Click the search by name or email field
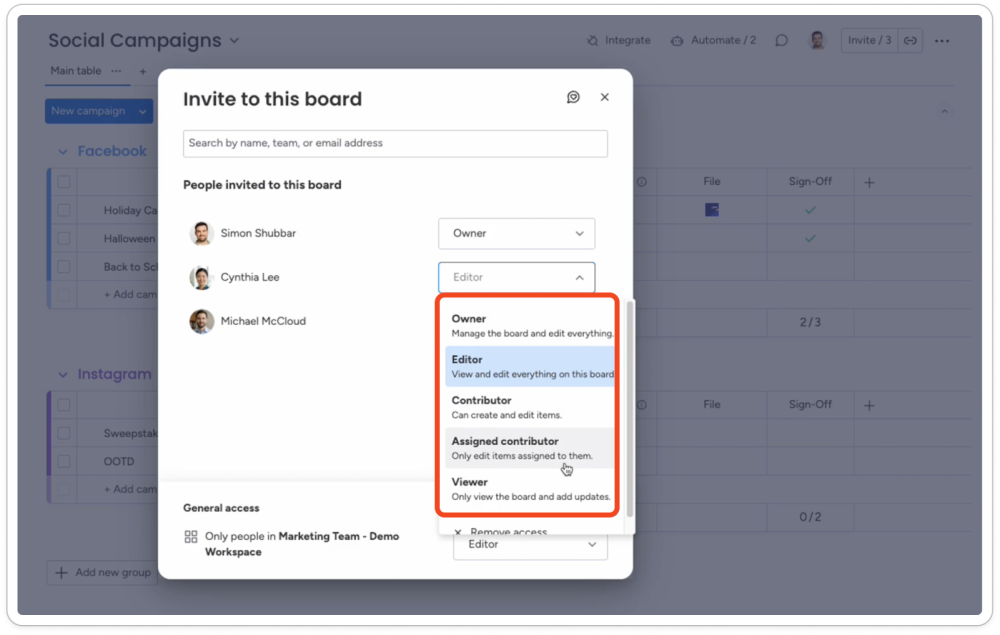Image resolution: width=1000 pixels, height=635 pixels. click(x=395, y=143)
